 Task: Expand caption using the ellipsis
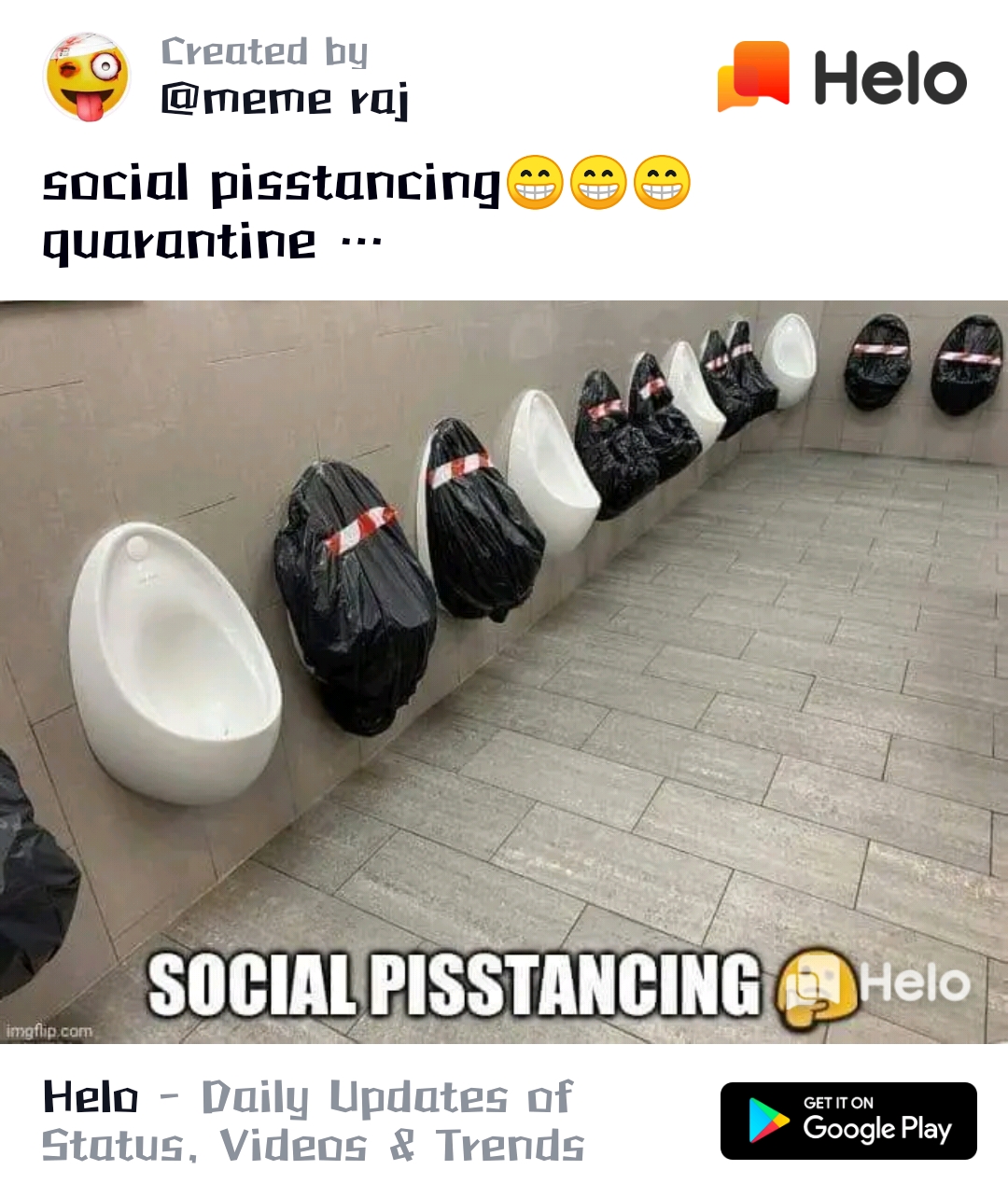361,244
